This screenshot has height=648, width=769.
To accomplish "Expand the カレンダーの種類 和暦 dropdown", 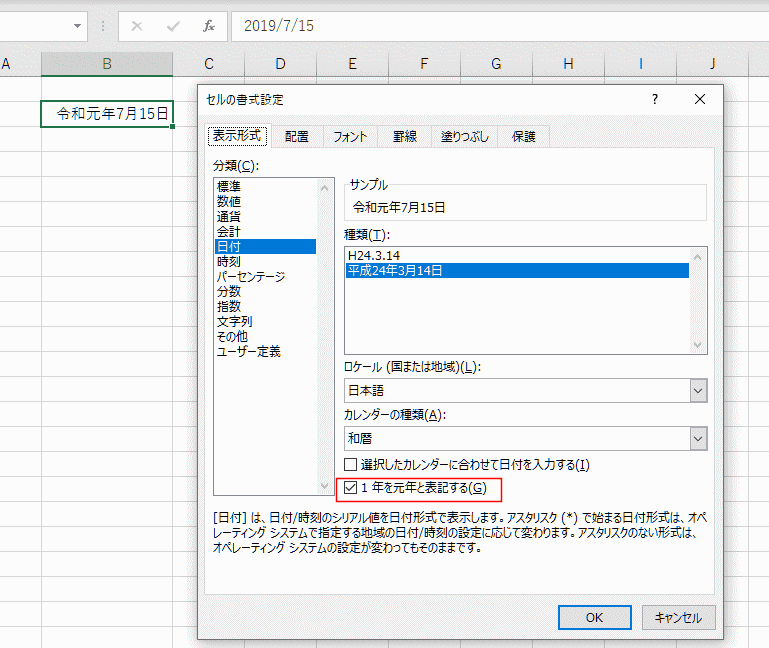I will [x=697, y=438].
